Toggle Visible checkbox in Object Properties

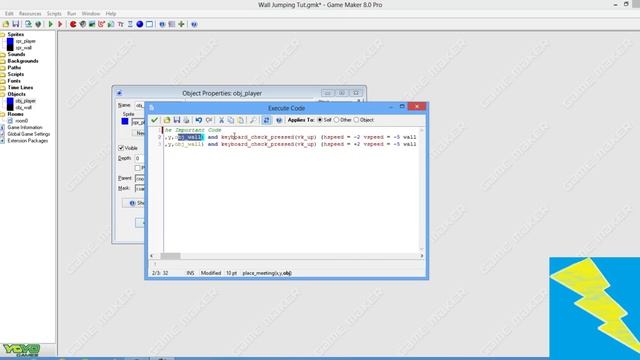(121, 148)
